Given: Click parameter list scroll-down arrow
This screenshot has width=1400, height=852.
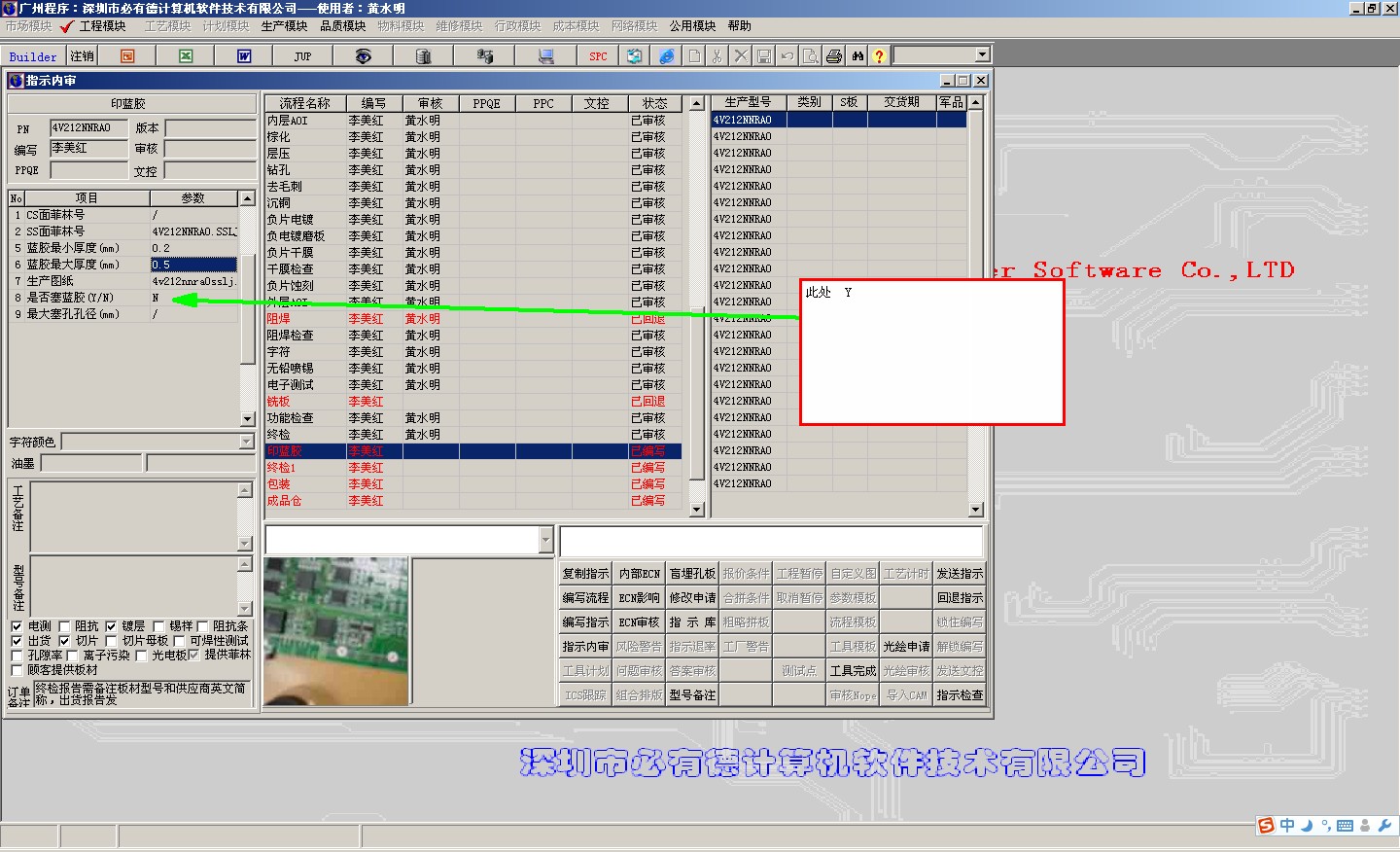Looking at the screenshot, I should 247,419.
